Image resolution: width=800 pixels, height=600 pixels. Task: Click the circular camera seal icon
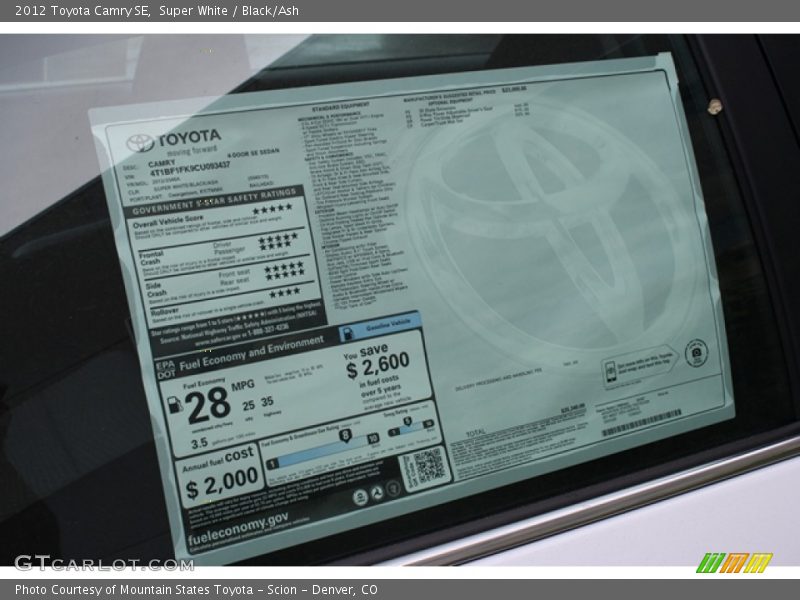tap(696, 353)
